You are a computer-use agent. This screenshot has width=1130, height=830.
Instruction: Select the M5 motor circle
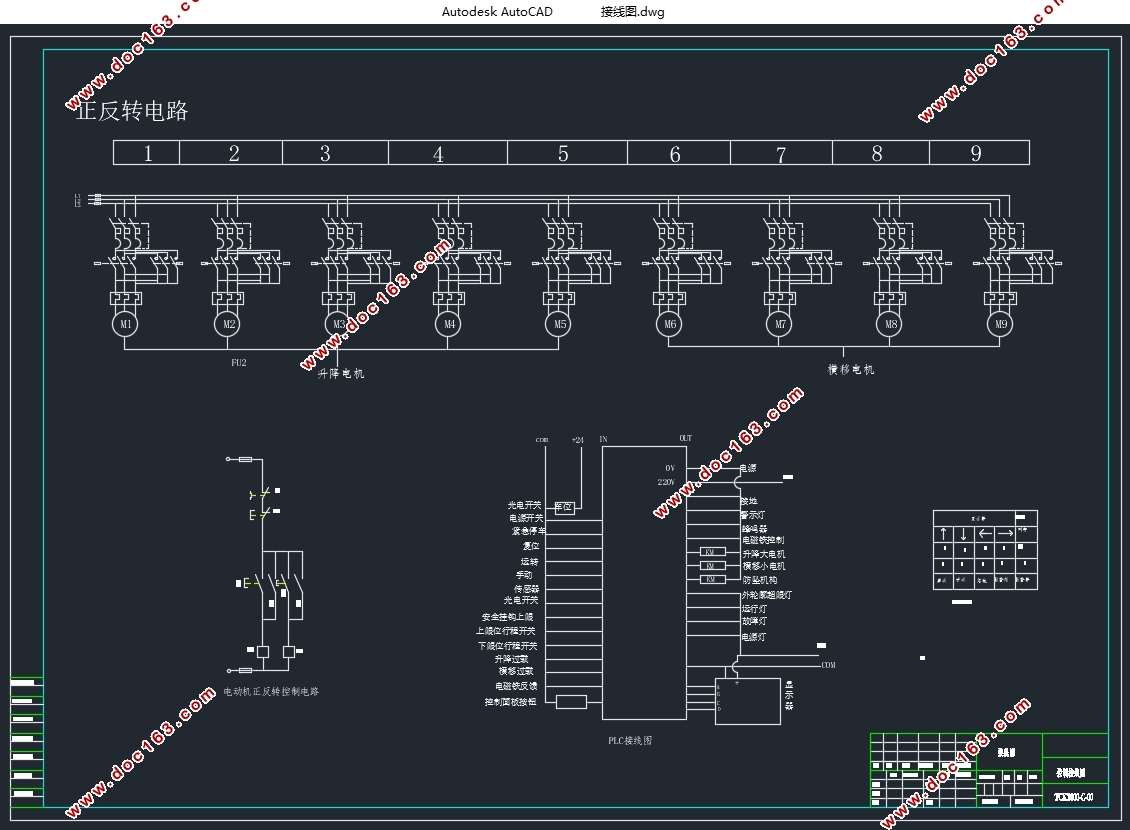coord(559,324)
